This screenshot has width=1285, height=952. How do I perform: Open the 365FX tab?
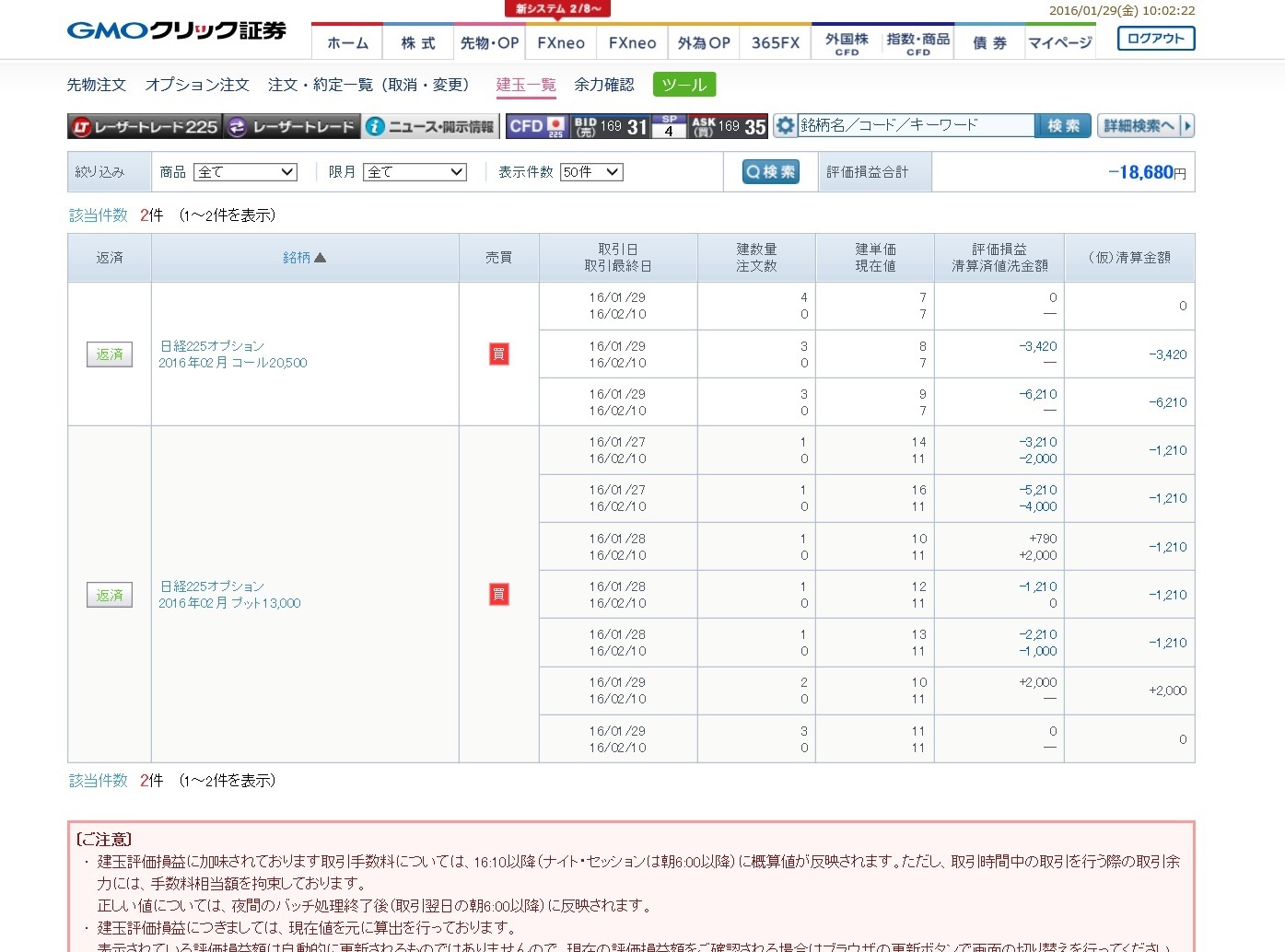click(x=776, y=42)
